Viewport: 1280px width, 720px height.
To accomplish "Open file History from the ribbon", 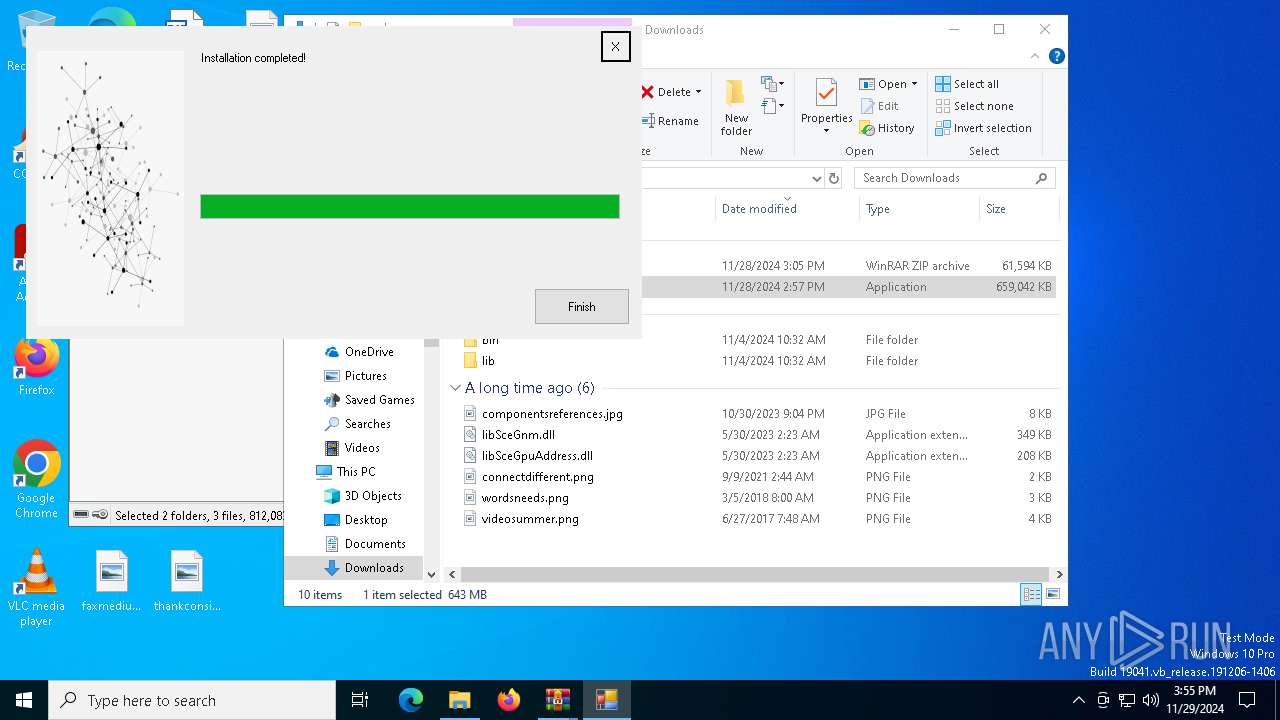I will click(887, 128).
